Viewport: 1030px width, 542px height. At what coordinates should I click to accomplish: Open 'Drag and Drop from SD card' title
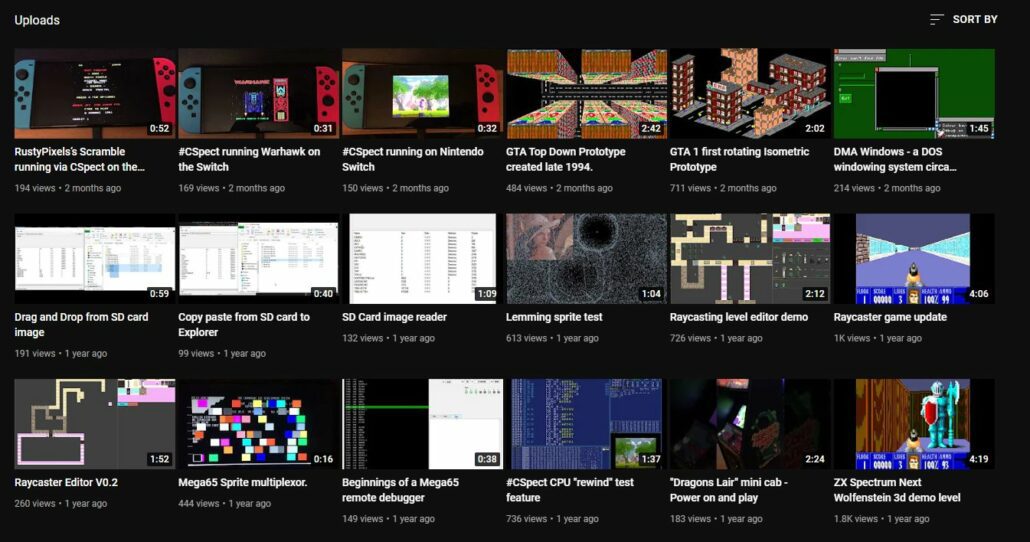tap(81, 324)
